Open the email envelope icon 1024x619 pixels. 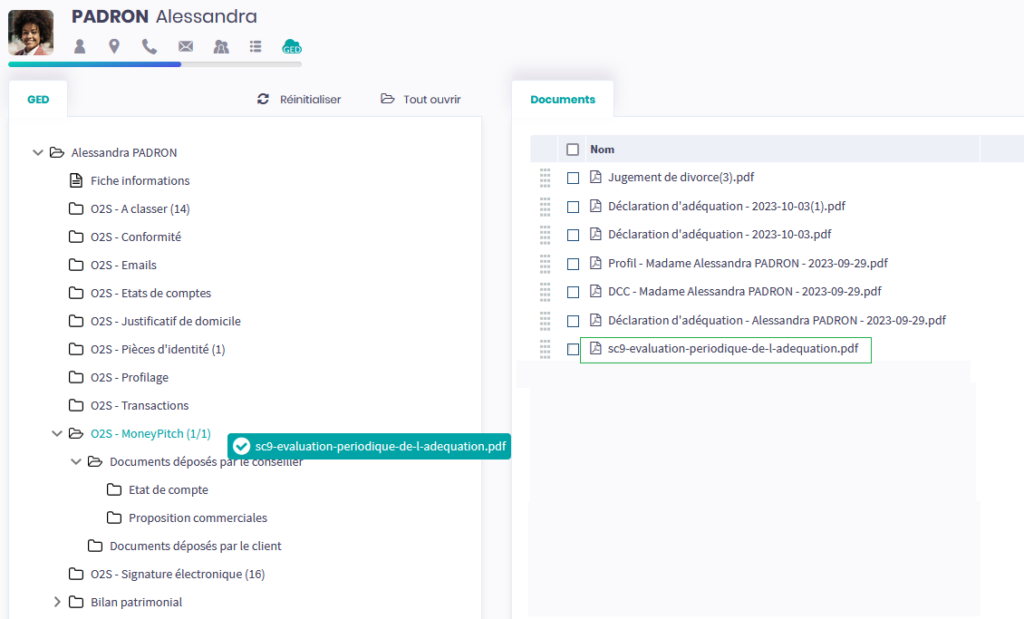(185, 46)
